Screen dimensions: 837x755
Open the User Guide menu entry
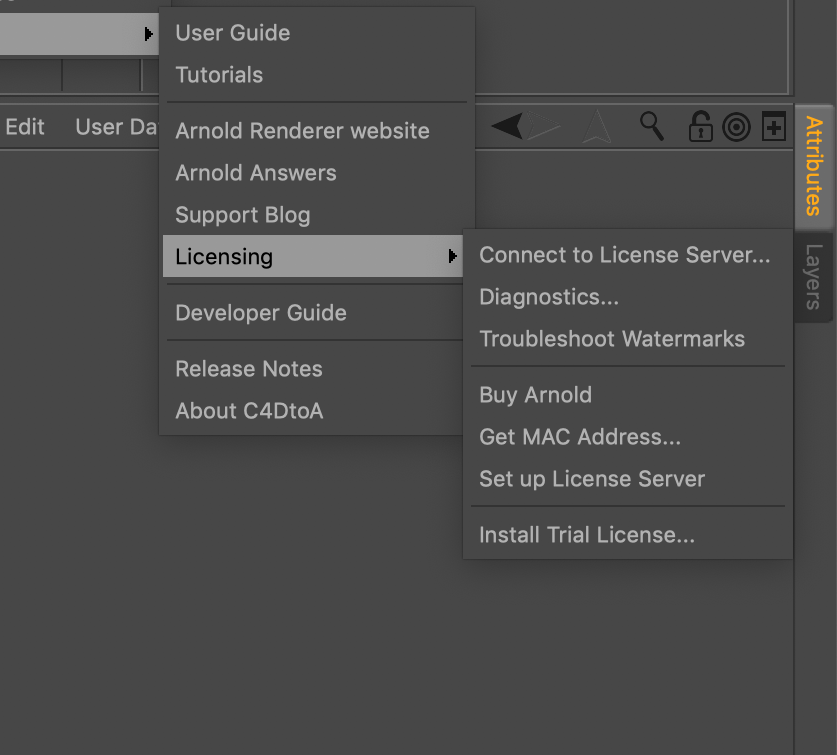coord(317,33)
